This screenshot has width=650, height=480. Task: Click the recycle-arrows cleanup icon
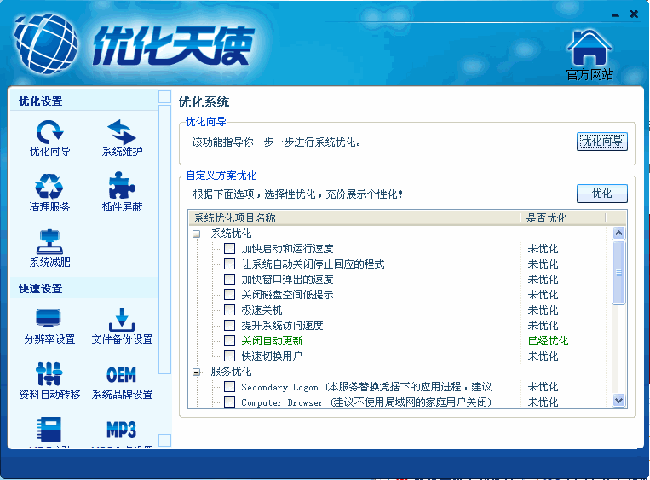pyautogui.click(x=49, y=187)
